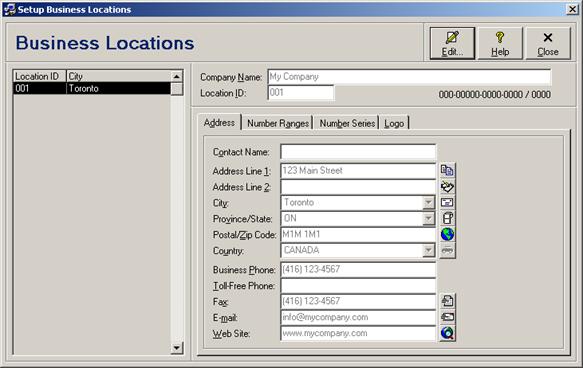
Task: Click the label printer icon beside Province/State
Action: tap(447, 218)
